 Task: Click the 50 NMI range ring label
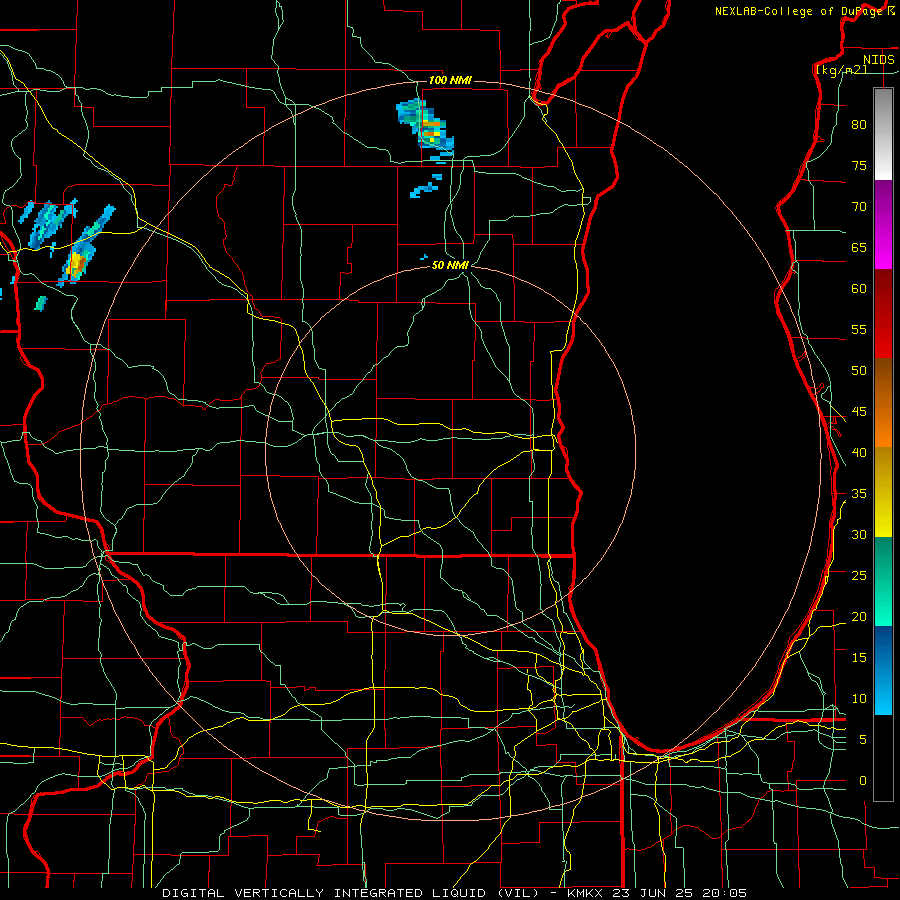coord(450,265)
